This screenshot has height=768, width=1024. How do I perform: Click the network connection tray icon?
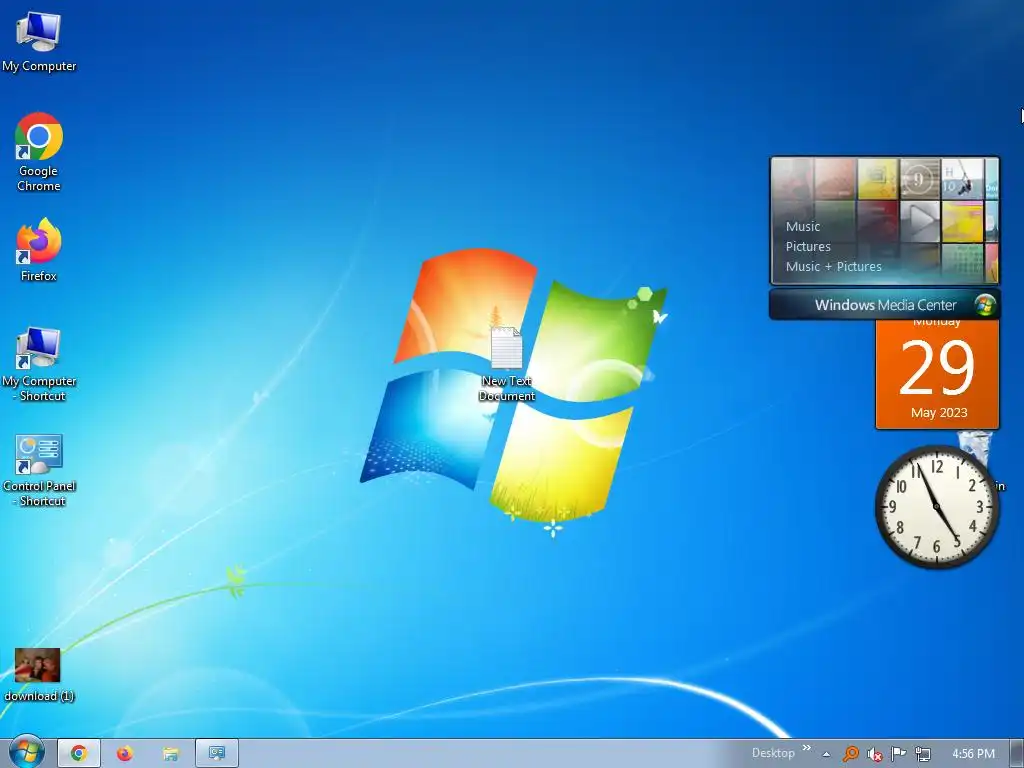click(x=923, y=754)
